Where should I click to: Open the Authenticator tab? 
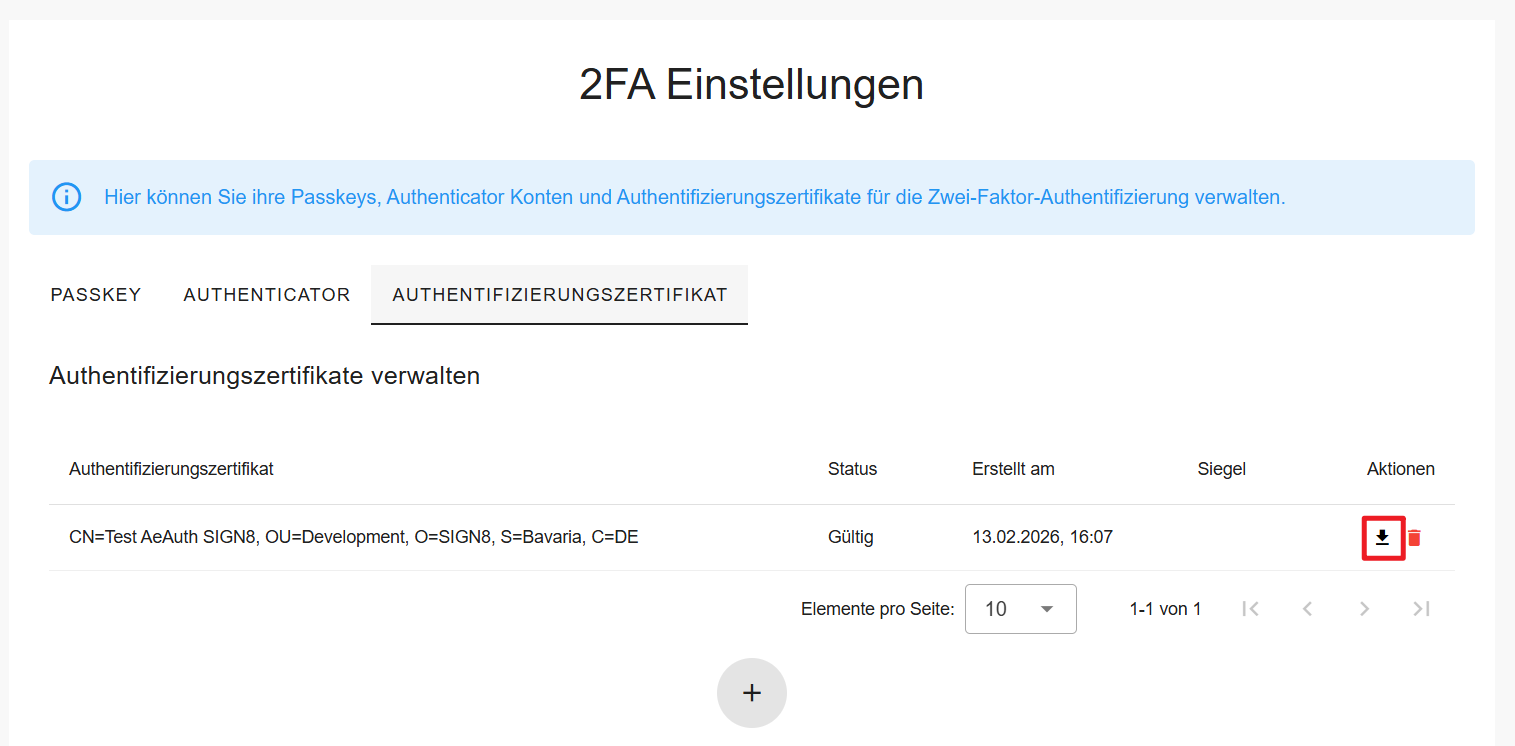point(267,295)
